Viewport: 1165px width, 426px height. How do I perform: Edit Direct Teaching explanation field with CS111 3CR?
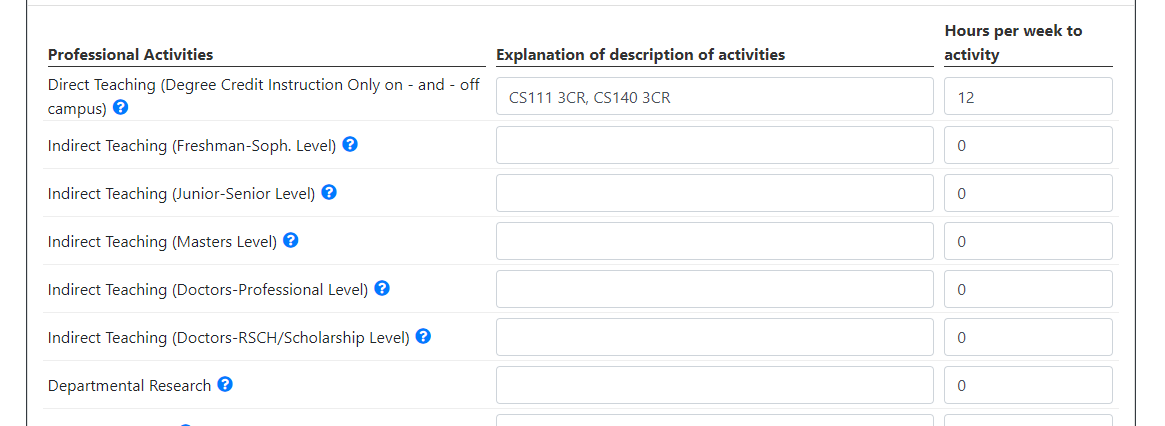pyautogui.click(x=714, y=97)
